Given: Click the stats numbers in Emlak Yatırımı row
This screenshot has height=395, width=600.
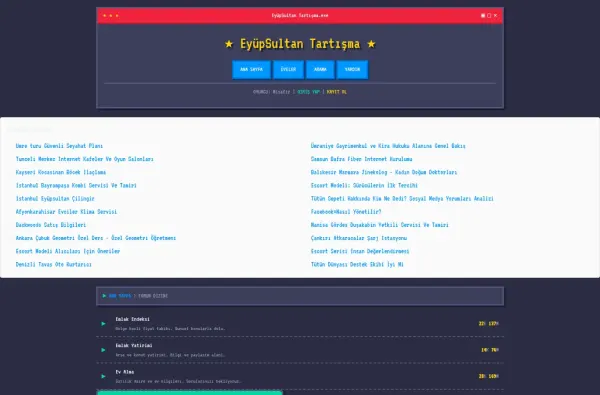Looking at the screenshot, I should tap(490, 350).
